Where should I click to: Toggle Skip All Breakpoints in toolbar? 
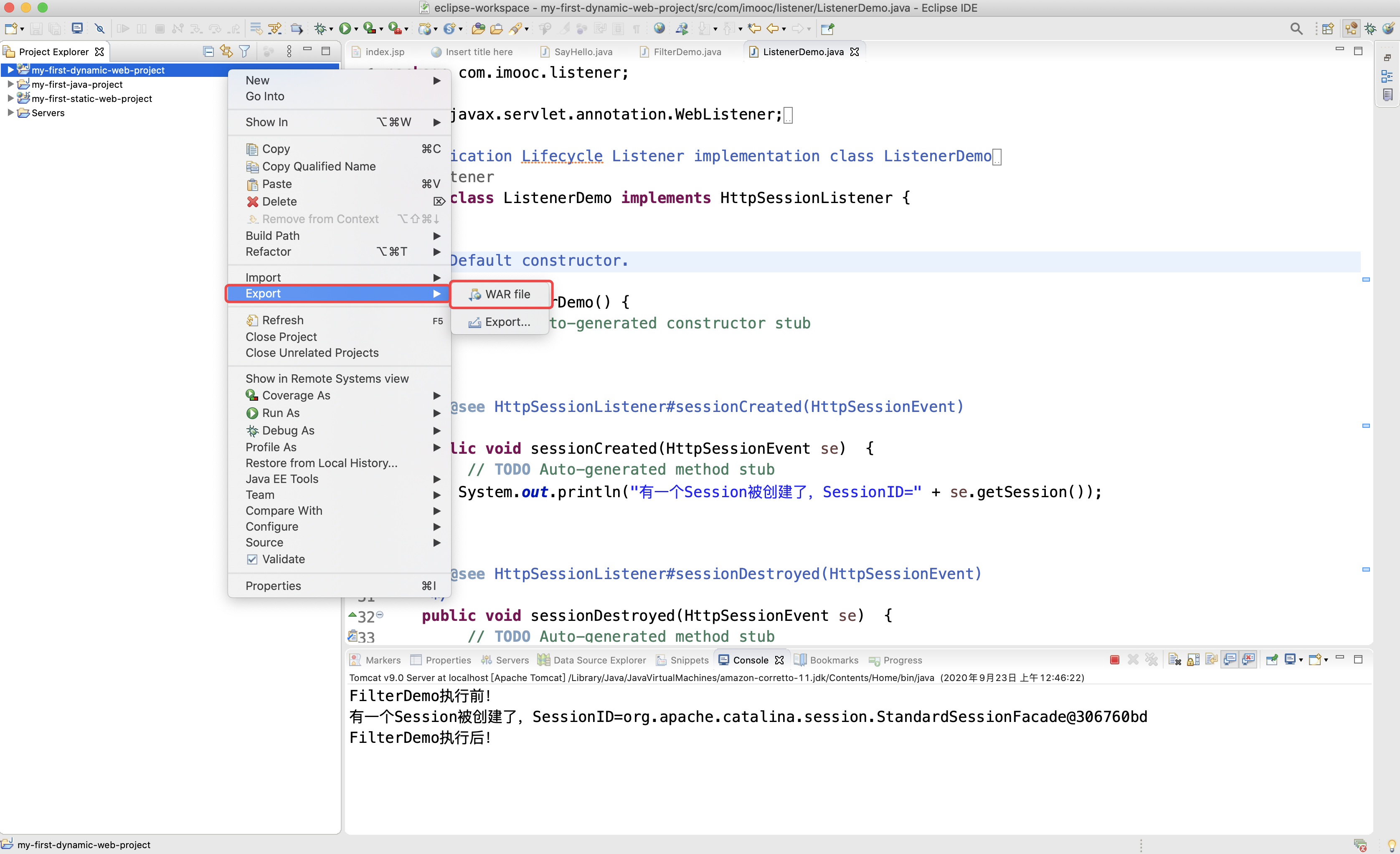point(99,28)
